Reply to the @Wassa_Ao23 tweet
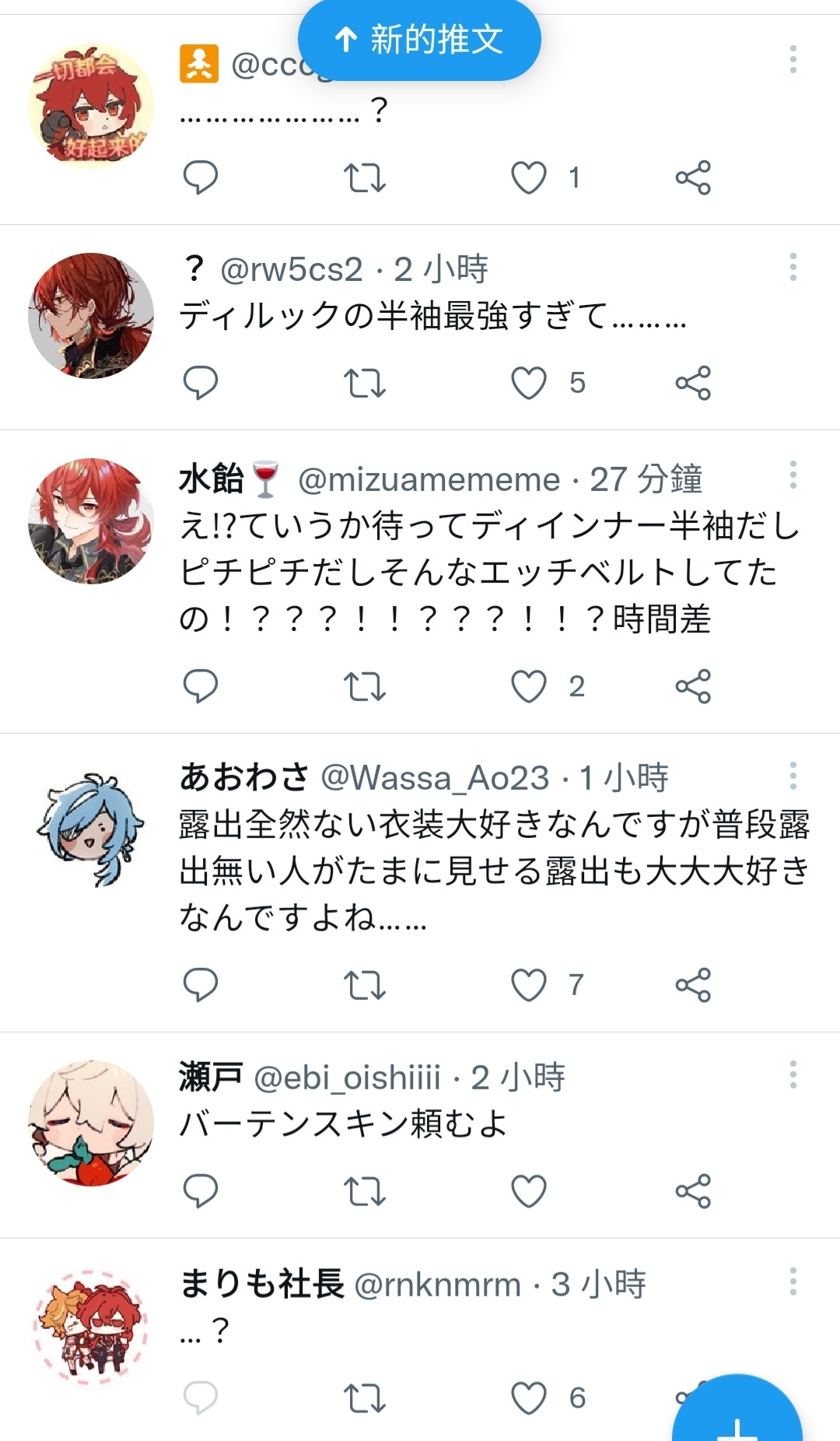840x1441 pixels. [x=200, y=985]
